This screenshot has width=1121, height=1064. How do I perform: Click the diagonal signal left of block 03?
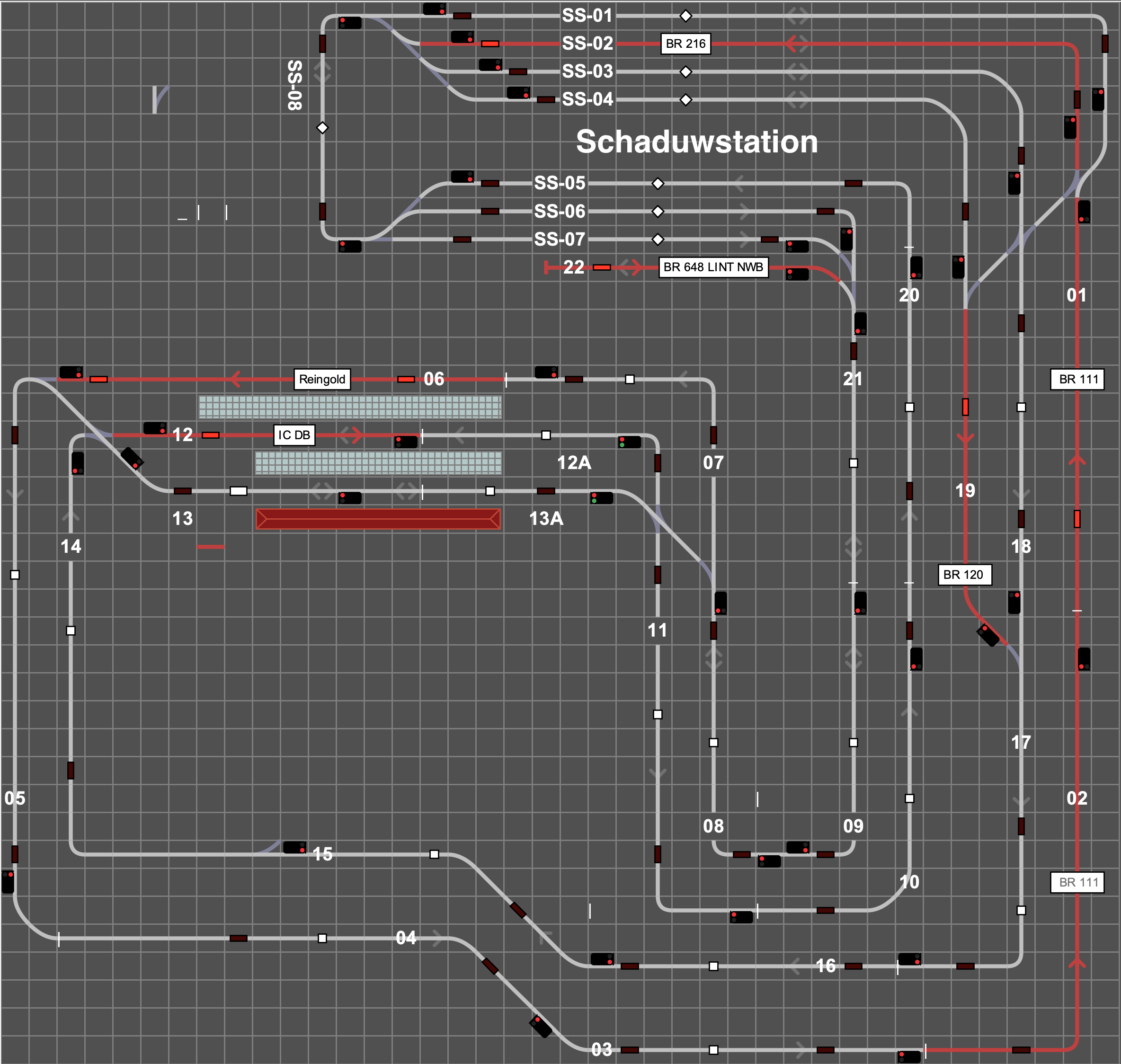pyautogui.click(x=541, y=1026)
